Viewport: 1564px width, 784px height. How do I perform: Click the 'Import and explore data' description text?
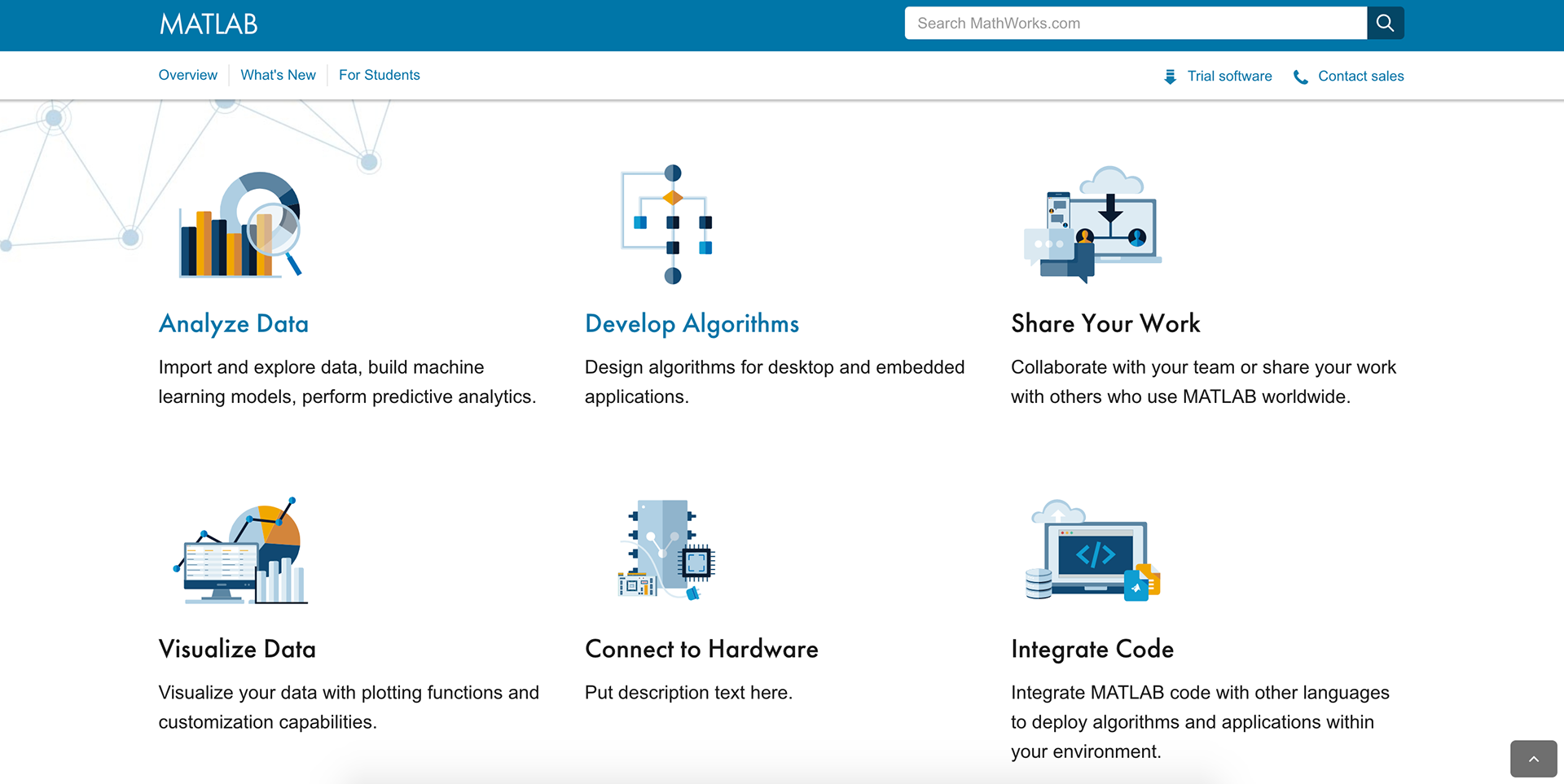(347, 382)
